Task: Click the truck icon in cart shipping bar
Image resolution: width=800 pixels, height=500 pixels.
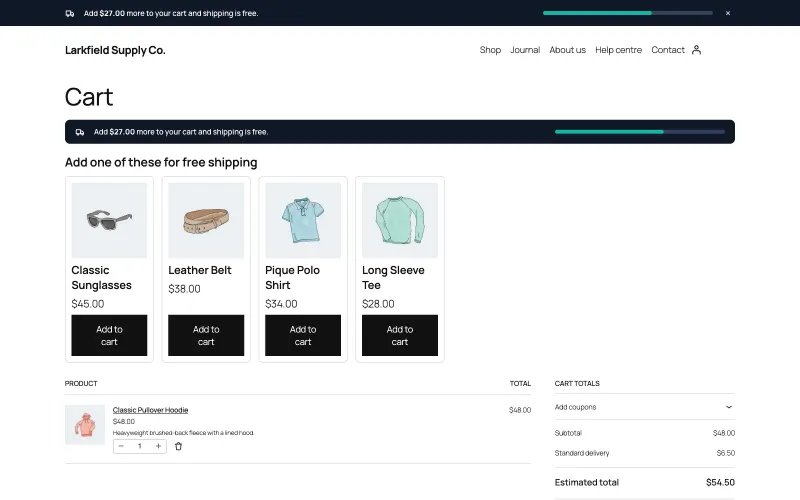Action: [80, 132]
